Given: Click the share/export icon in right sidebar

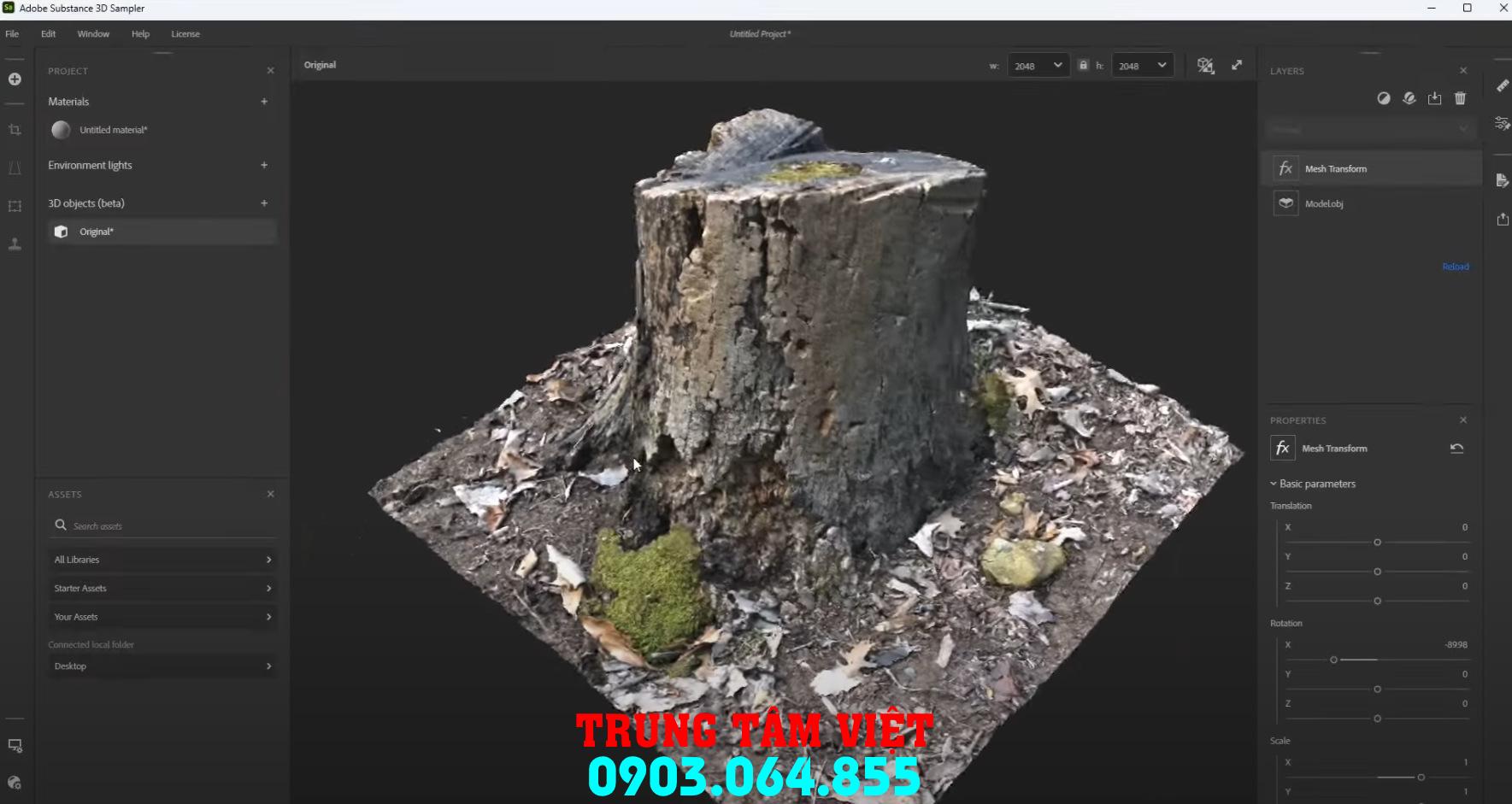Looking at the screenshot, I should tap(1503, 220).
